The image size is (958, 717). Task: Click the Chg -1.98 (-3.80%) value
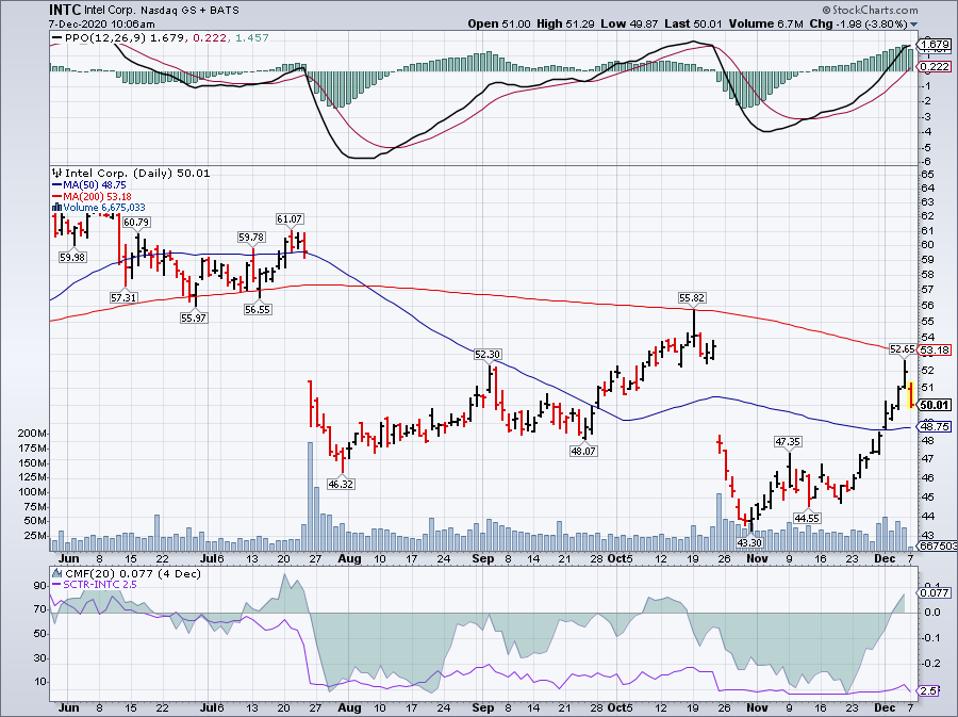pos(859,24)
